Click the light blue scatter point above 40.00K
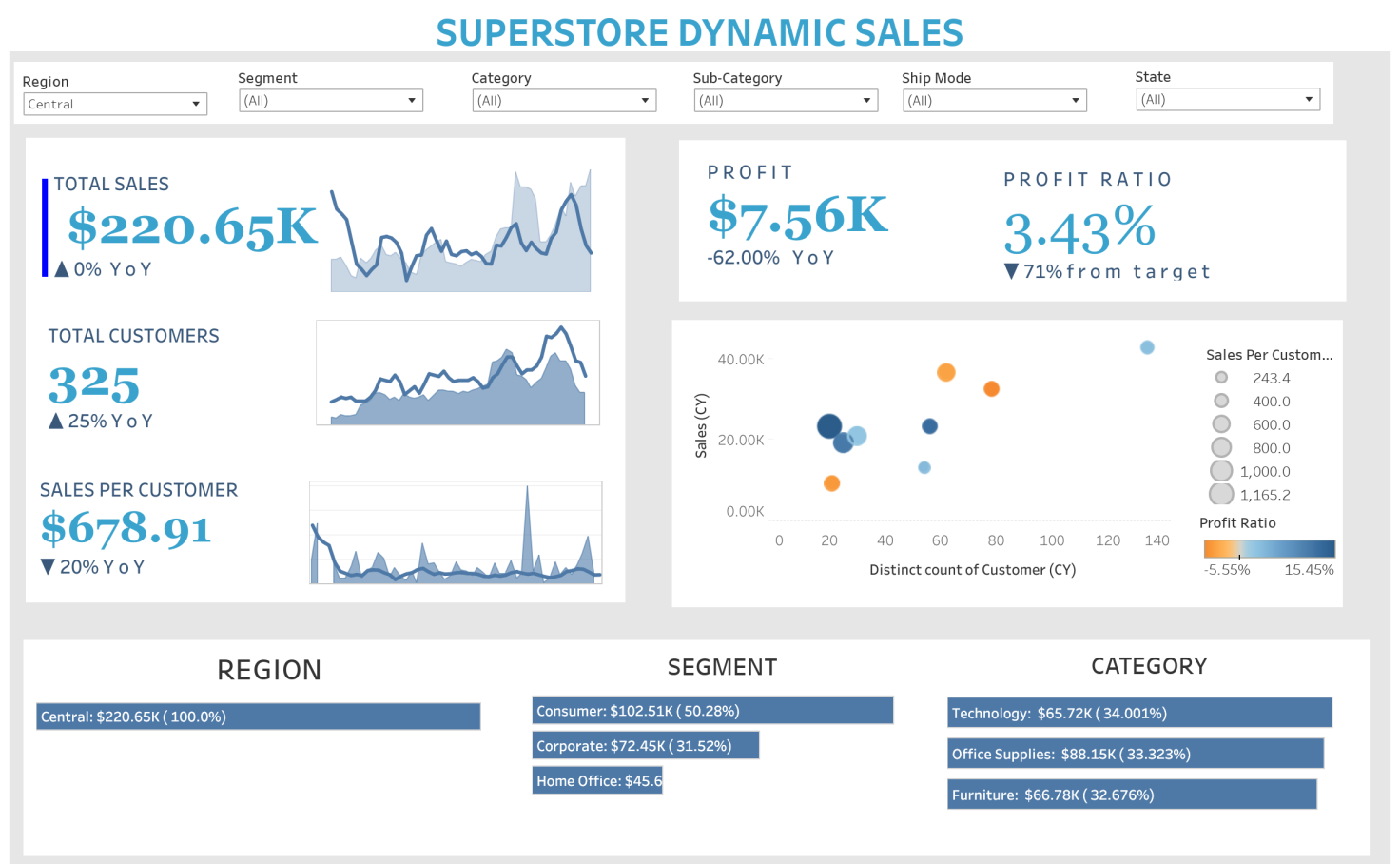1400x864 pixels. pos(1147,347)
